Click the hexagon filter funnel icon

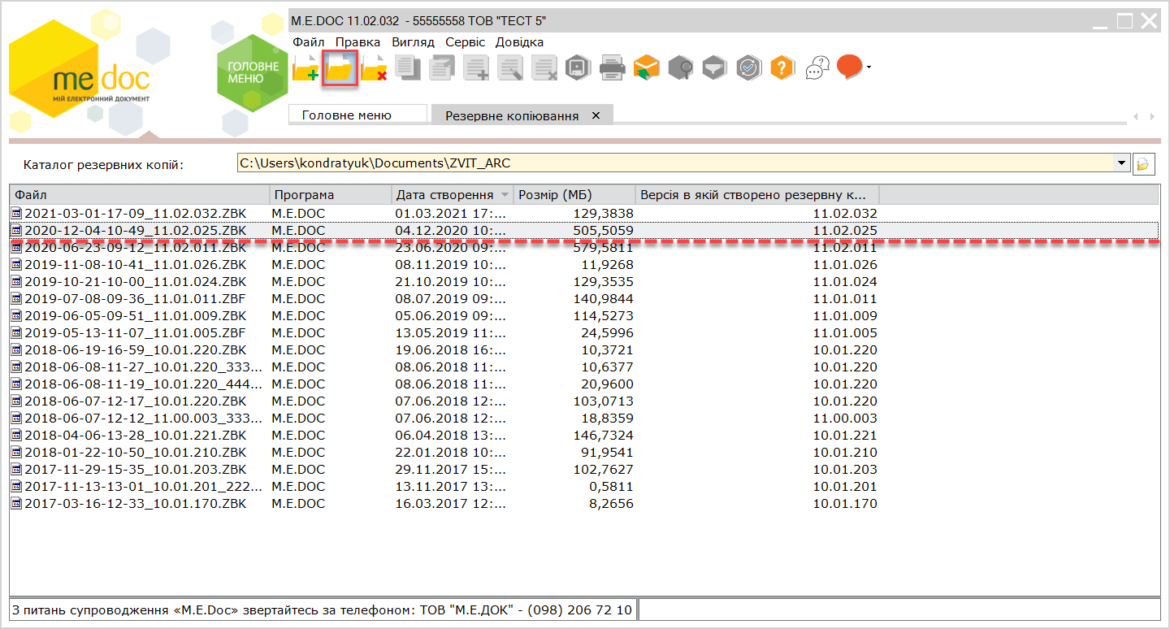(714, 69)
